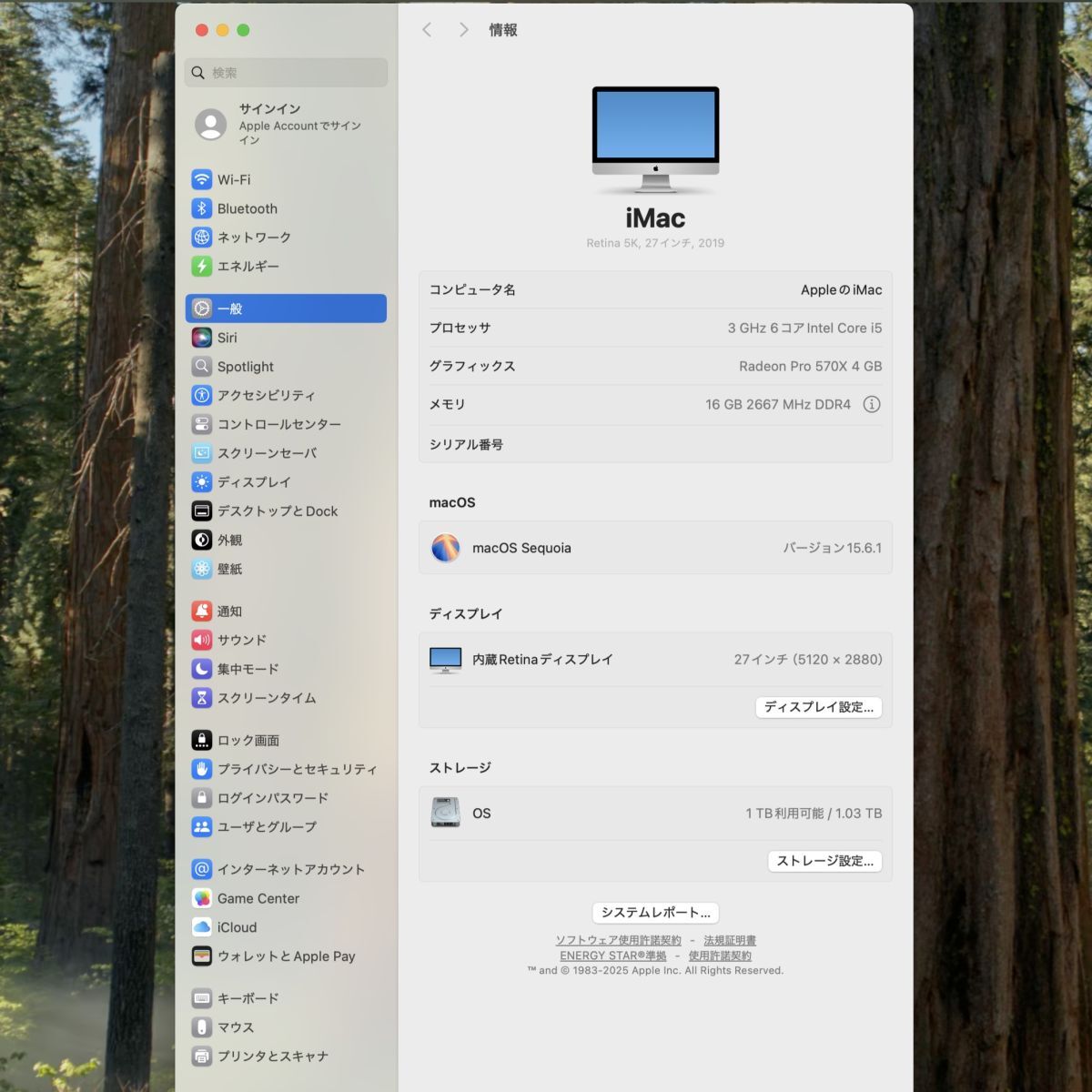Viewport: 1092px width, 1092px height.
Task: Select 一般 in sidebar
Action: click(x=286, y=308)
